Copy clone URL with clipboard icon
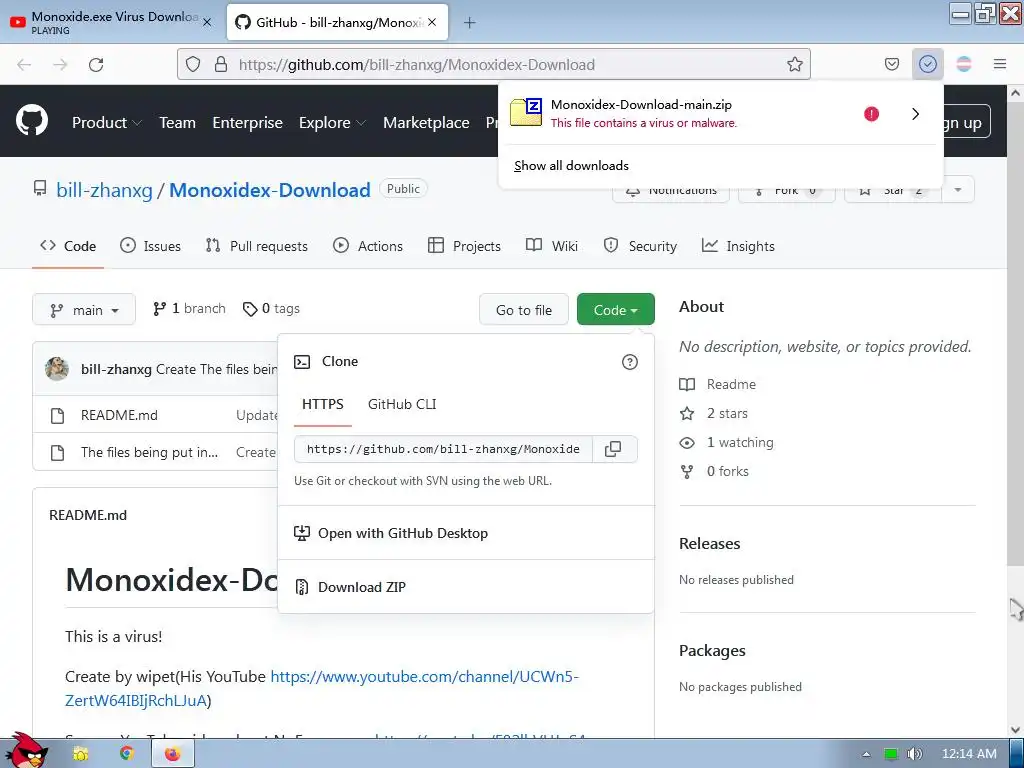Viewport: 1024px width, 768px height. [x=613, y=449]
